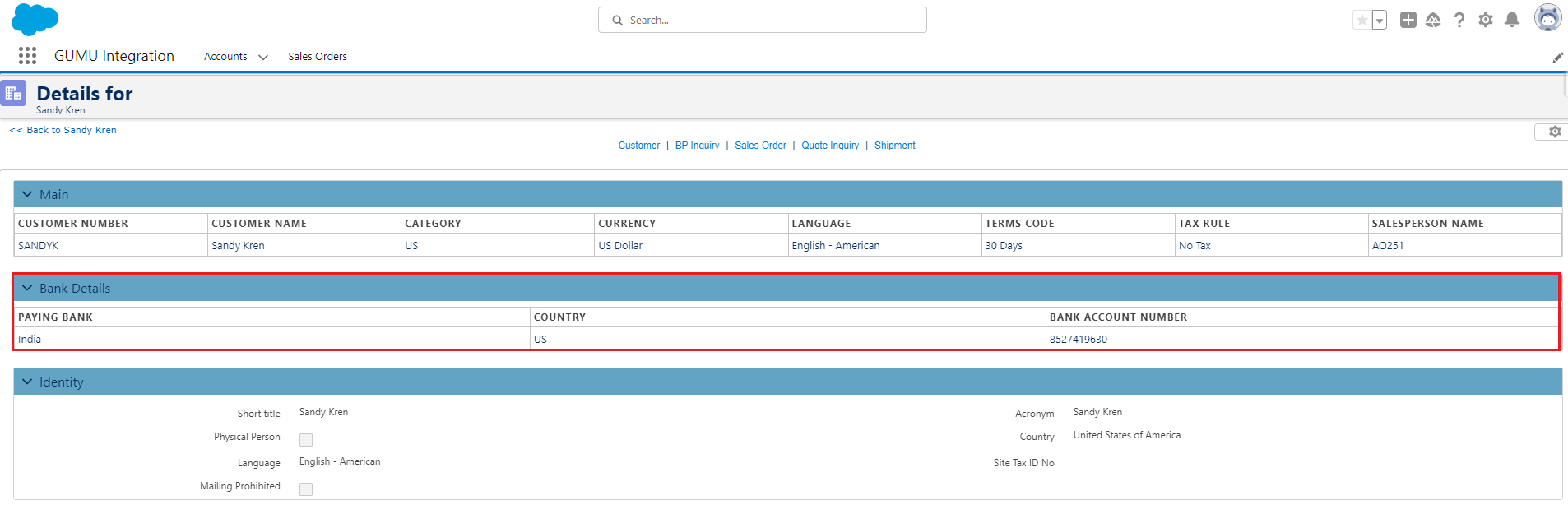1568x514 pixels.
Task: Click the pencil edit navigation icon
Action: 1557,57
